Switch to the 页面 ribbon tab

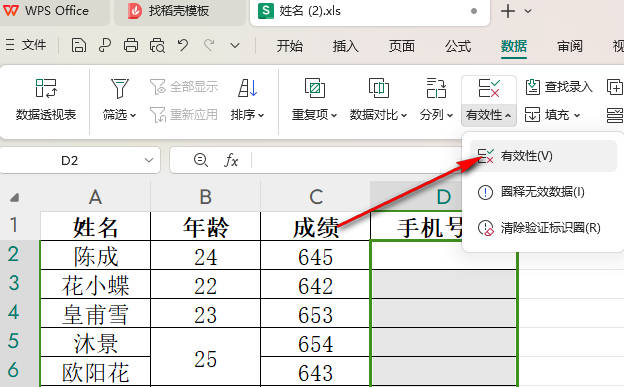402,47
